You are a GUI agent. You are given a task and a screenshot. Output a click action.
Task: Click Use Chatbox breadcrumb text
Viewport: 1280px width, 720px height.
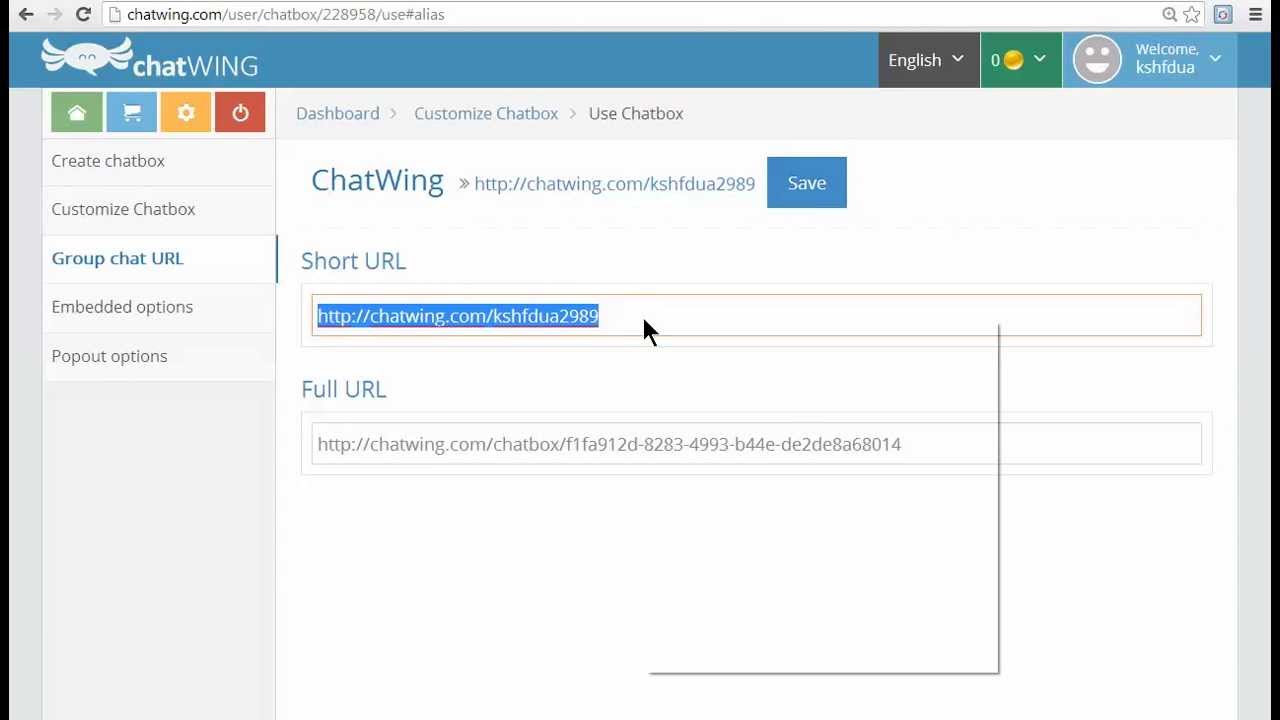tap(636, 113)
